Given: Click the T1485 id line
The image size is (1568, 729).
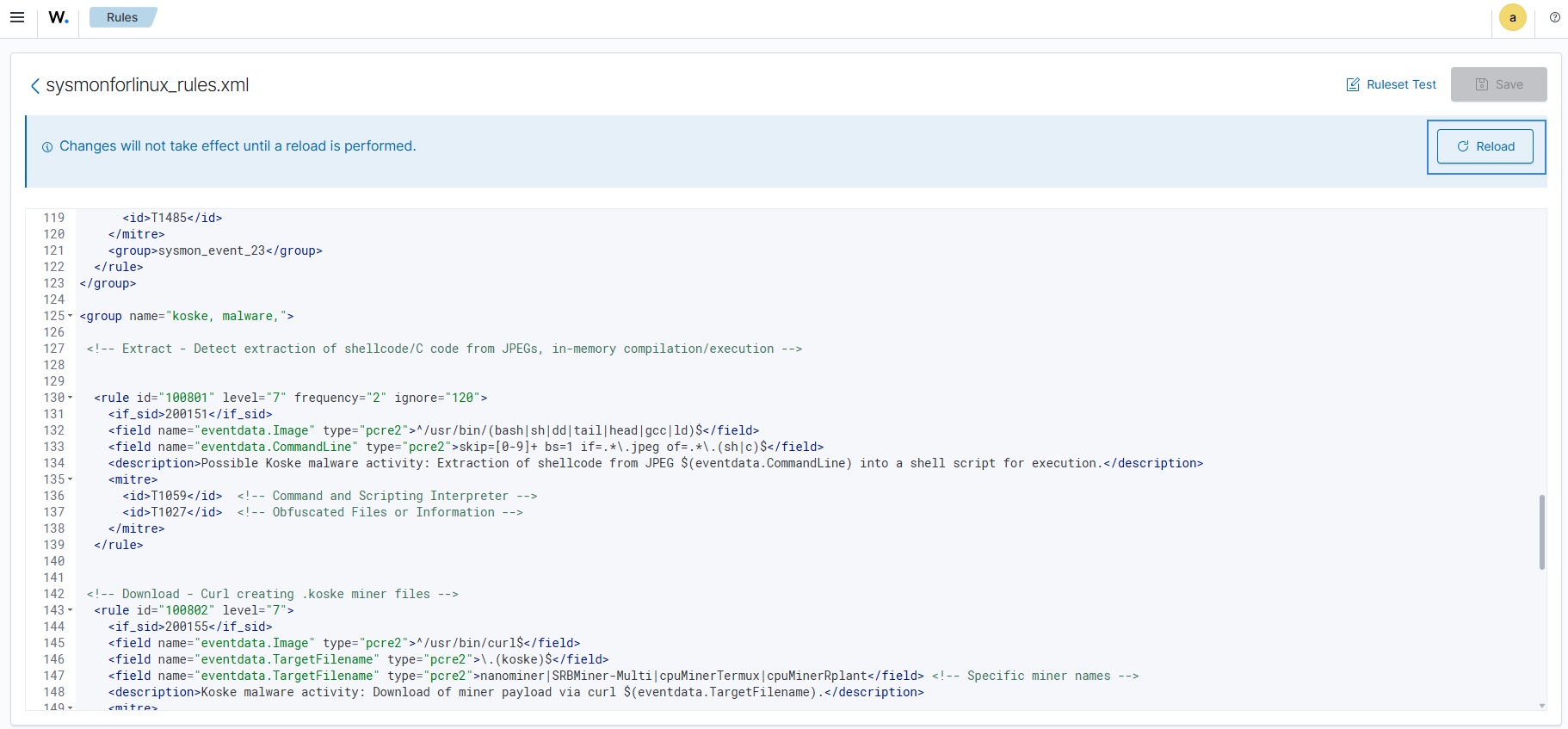Looking at the screenshot, I should [172, 218].
